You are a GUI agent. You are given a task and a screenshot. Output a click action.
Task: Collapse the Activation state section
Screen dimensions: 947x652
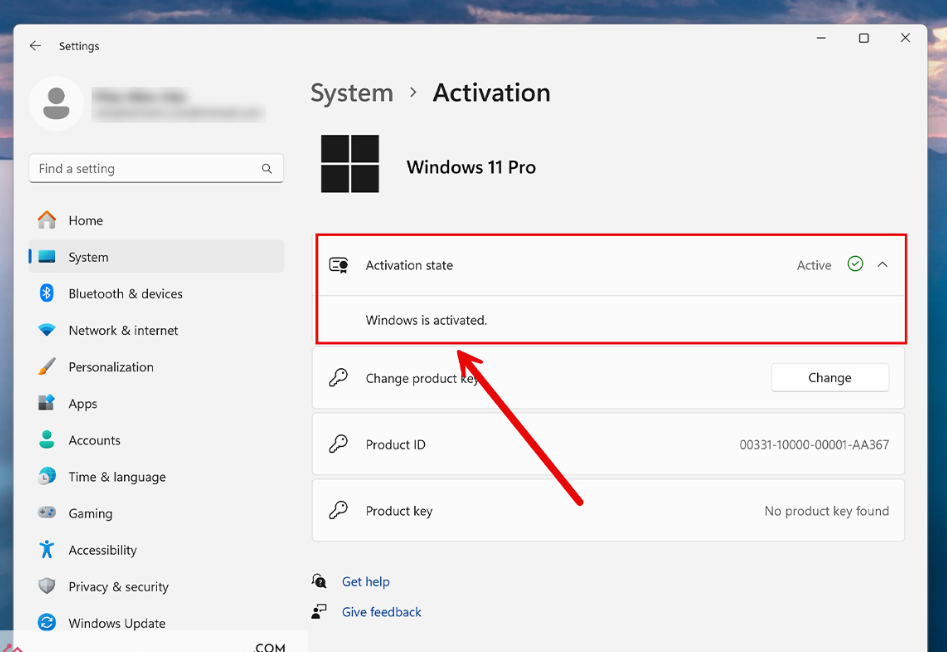click(882, 265)
